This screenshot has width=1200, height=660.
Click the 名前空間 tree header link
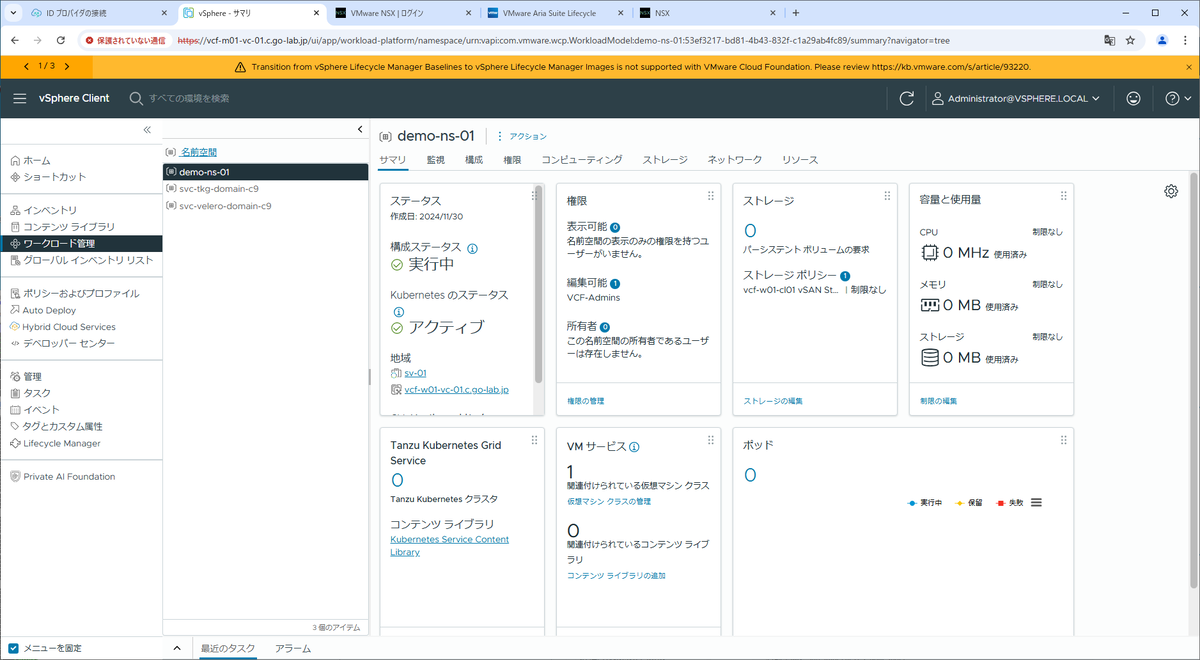coord(198,152)
